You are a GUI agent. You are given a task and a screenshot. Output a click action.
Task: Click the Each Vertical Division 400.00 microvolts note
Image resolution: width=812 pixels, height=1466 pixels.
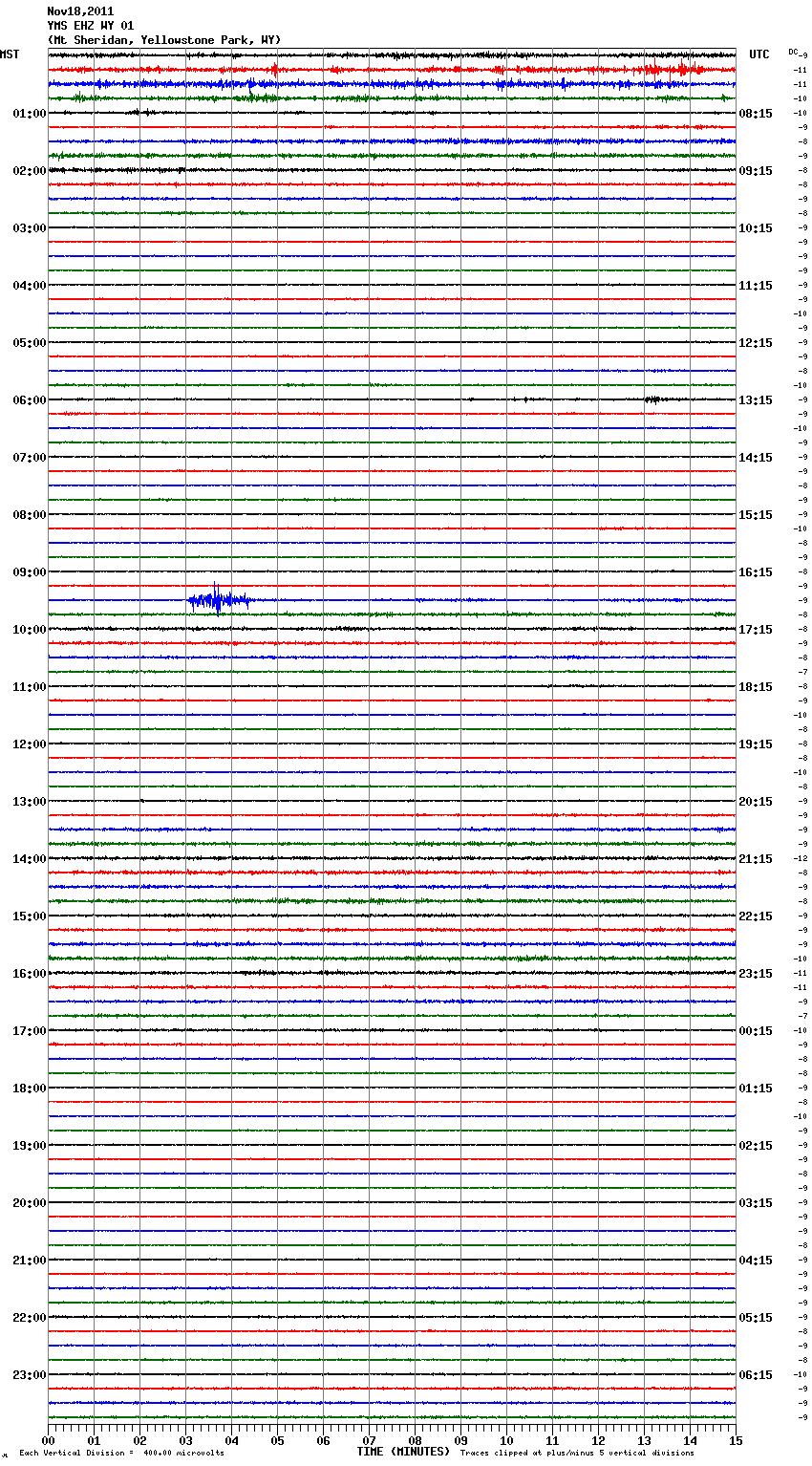tap(121, 1454)
